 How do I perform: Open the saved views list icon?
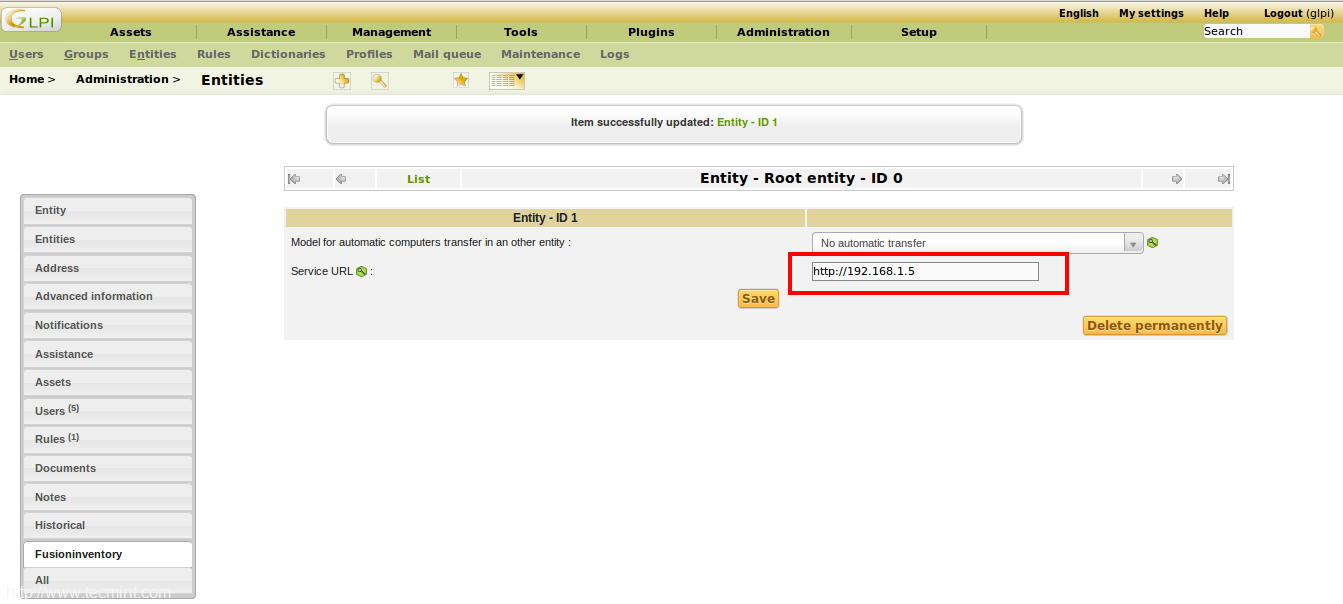pos(507,81)
